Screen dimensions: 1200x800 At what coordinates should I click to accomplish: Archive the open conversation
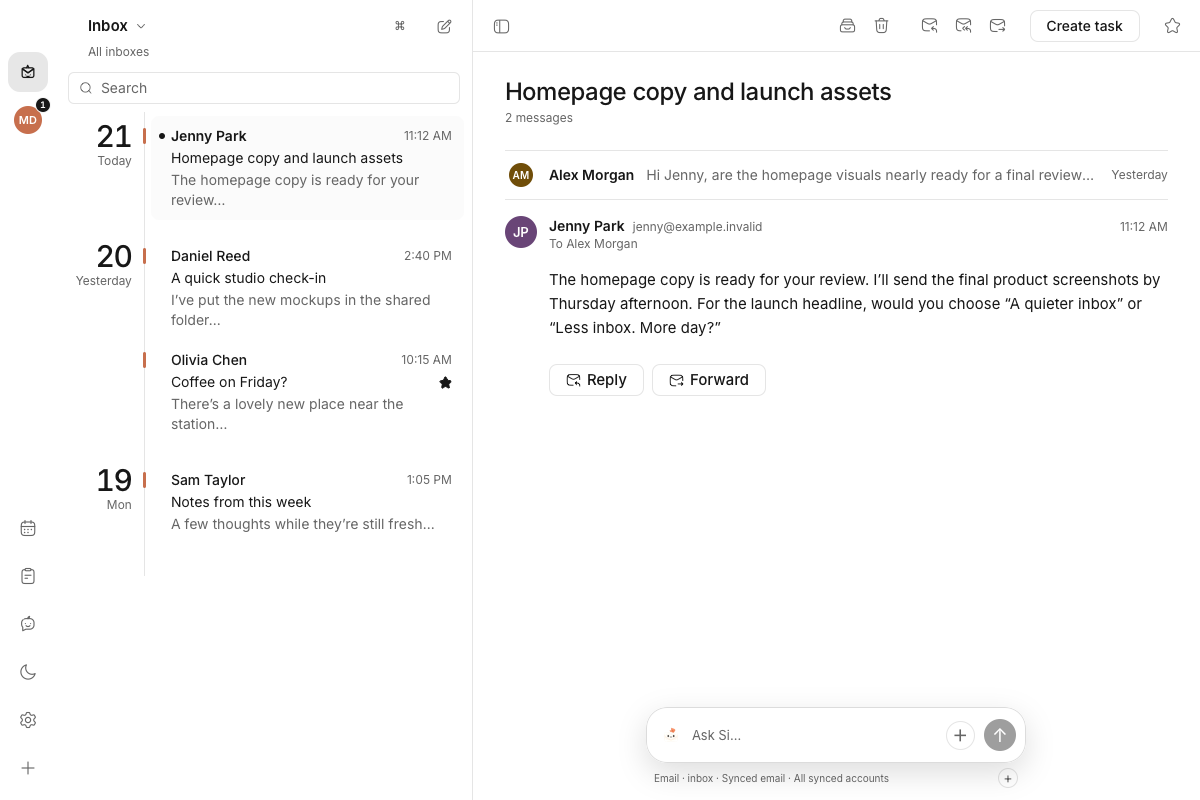coord(847,26)
